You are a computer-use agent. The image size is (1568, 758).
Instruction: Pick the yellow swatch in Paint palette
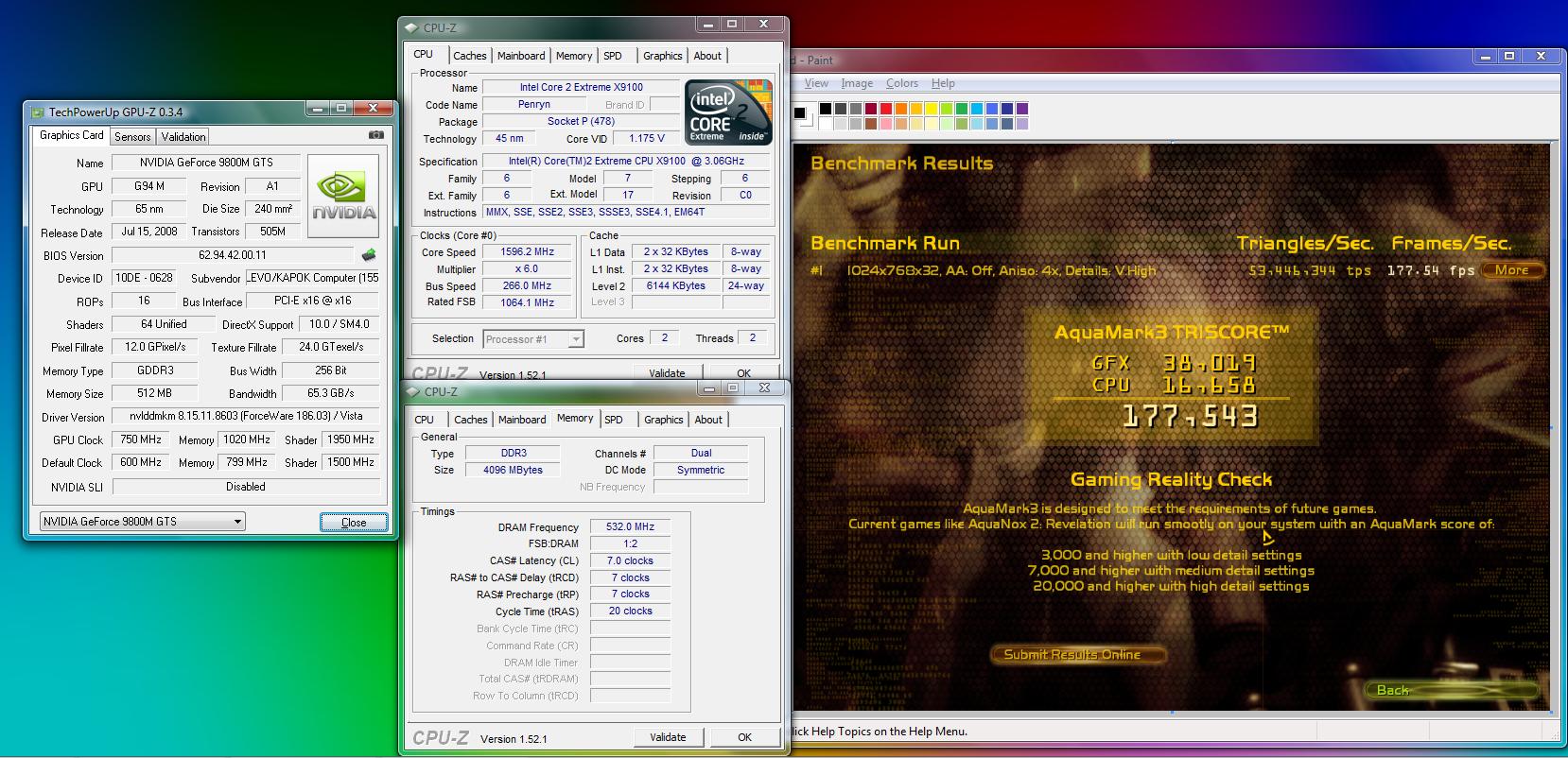(x=932, y=109)
